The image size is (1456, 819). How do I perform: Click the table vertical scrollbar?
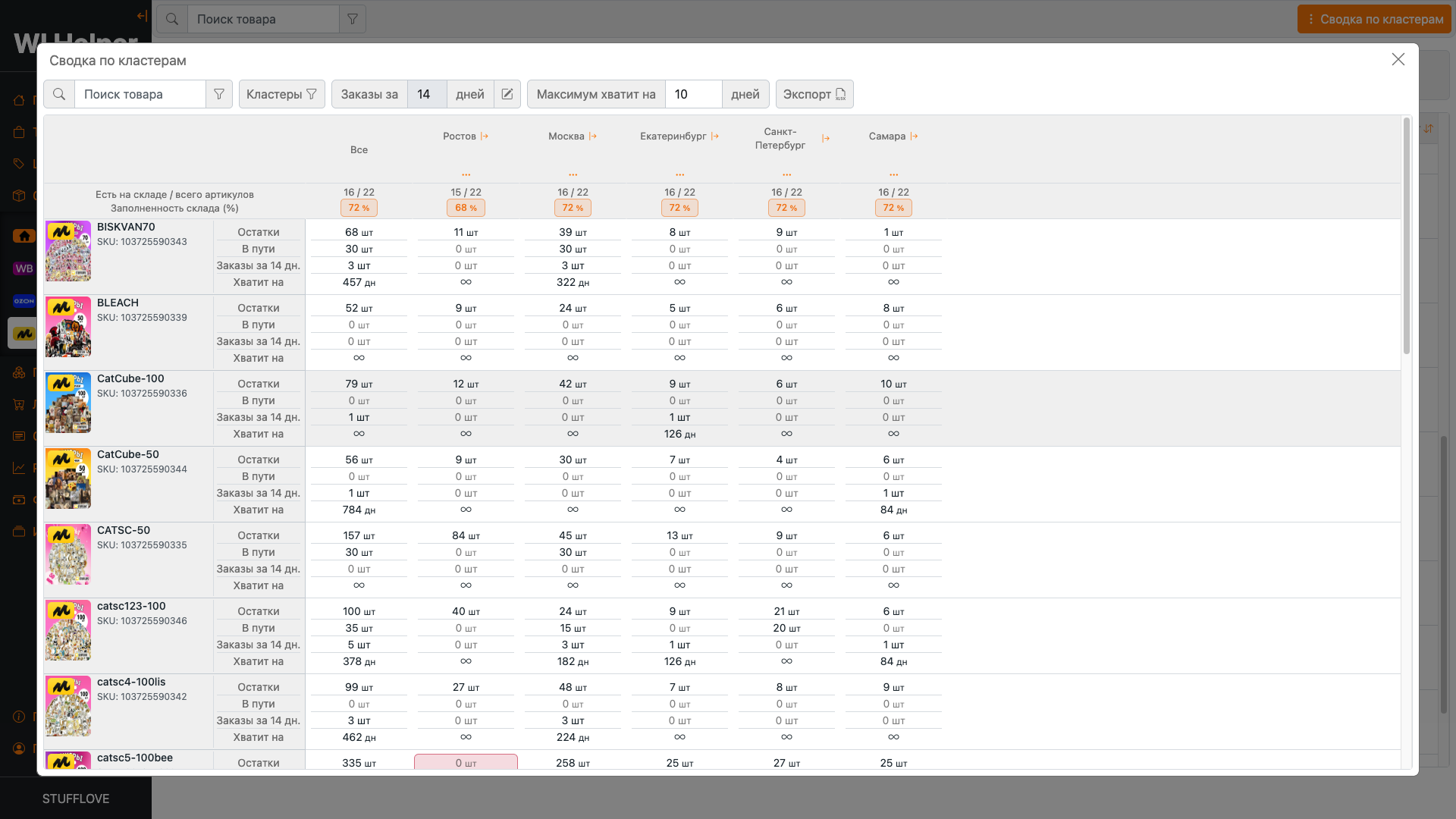pyautogui.click(x=1406, y=235)
